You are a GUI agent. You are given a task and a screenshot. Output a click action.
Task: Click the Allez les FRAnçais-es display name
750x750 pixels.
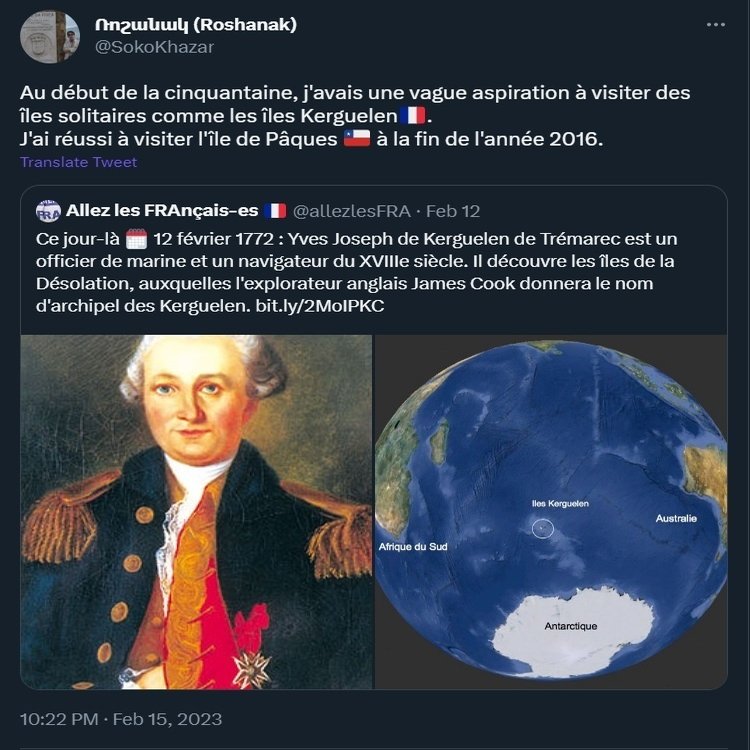click(x=162, y=210)
